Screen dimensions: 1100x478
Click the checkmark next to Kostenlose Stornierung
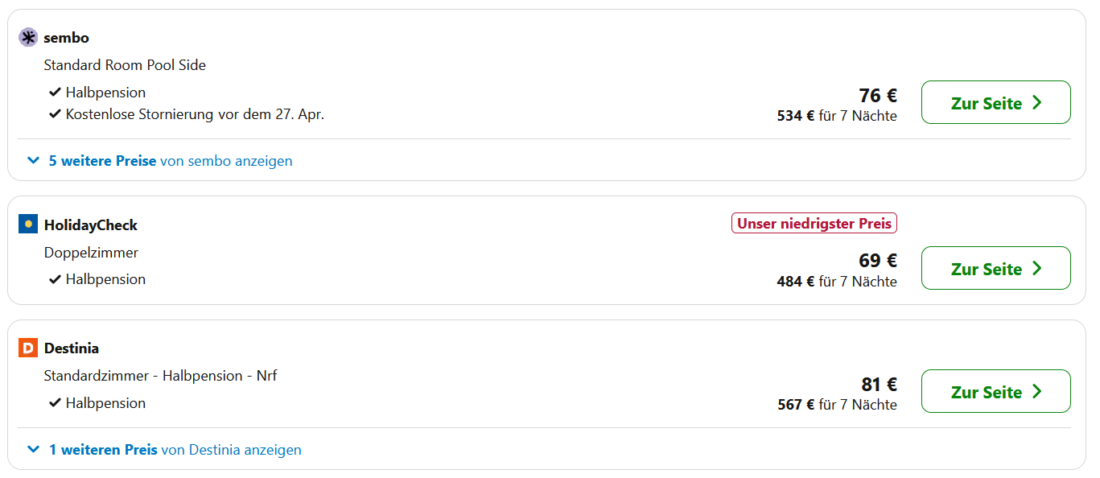pos(55,114)
